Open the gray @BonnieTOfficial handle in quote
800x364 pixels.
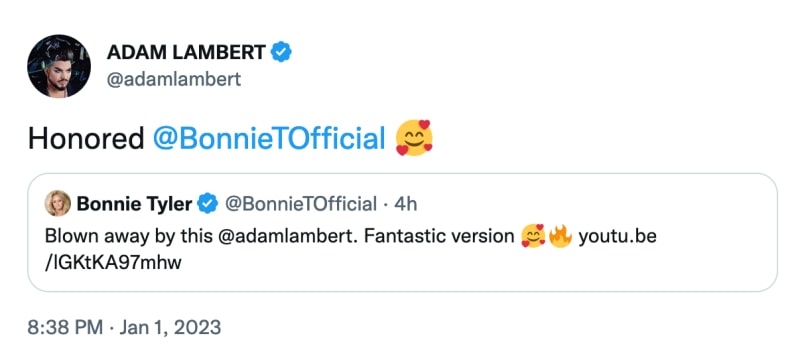tap(301, 204)
